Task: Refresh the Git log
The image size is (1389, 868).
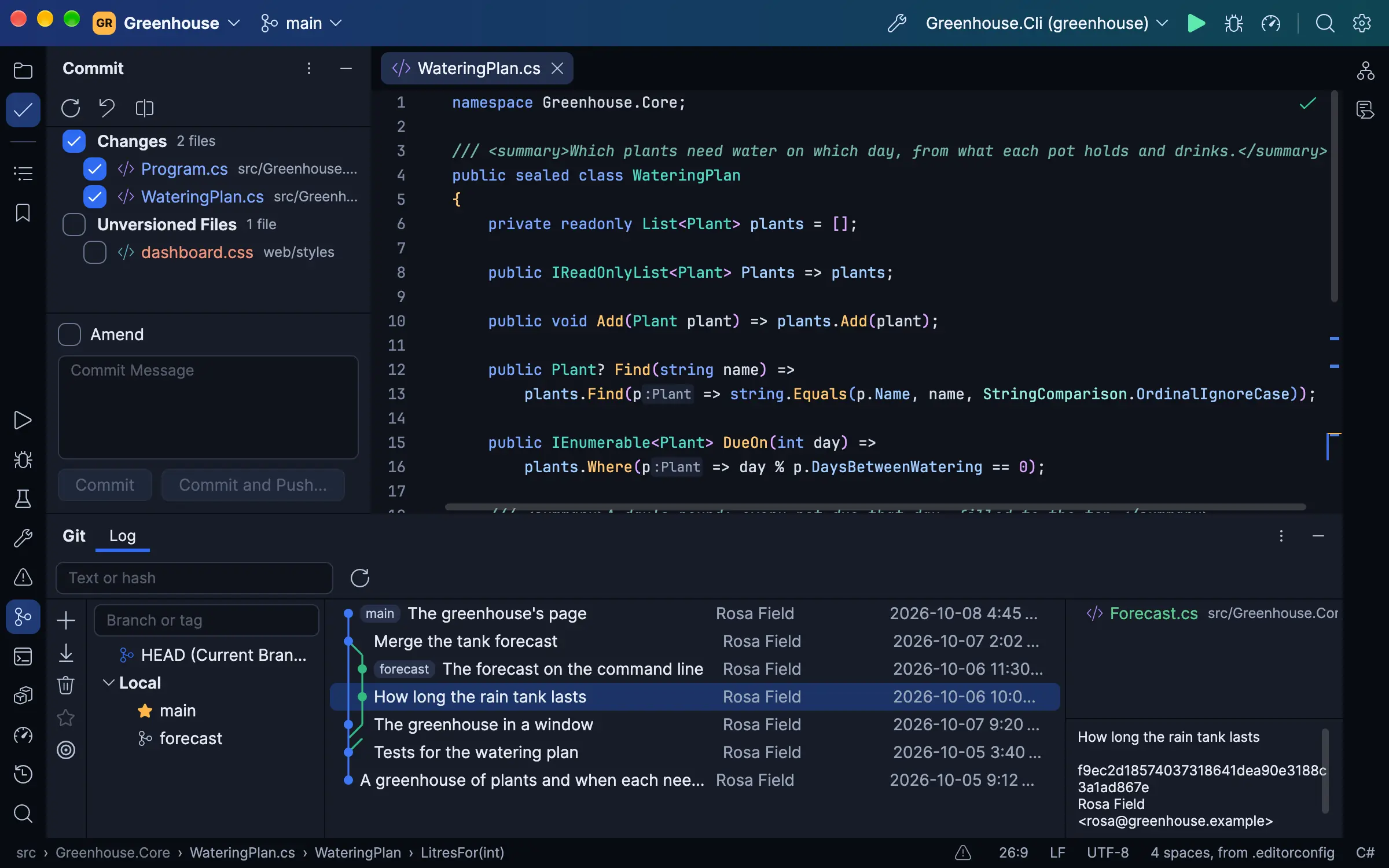Action: (x=359, y=578)
